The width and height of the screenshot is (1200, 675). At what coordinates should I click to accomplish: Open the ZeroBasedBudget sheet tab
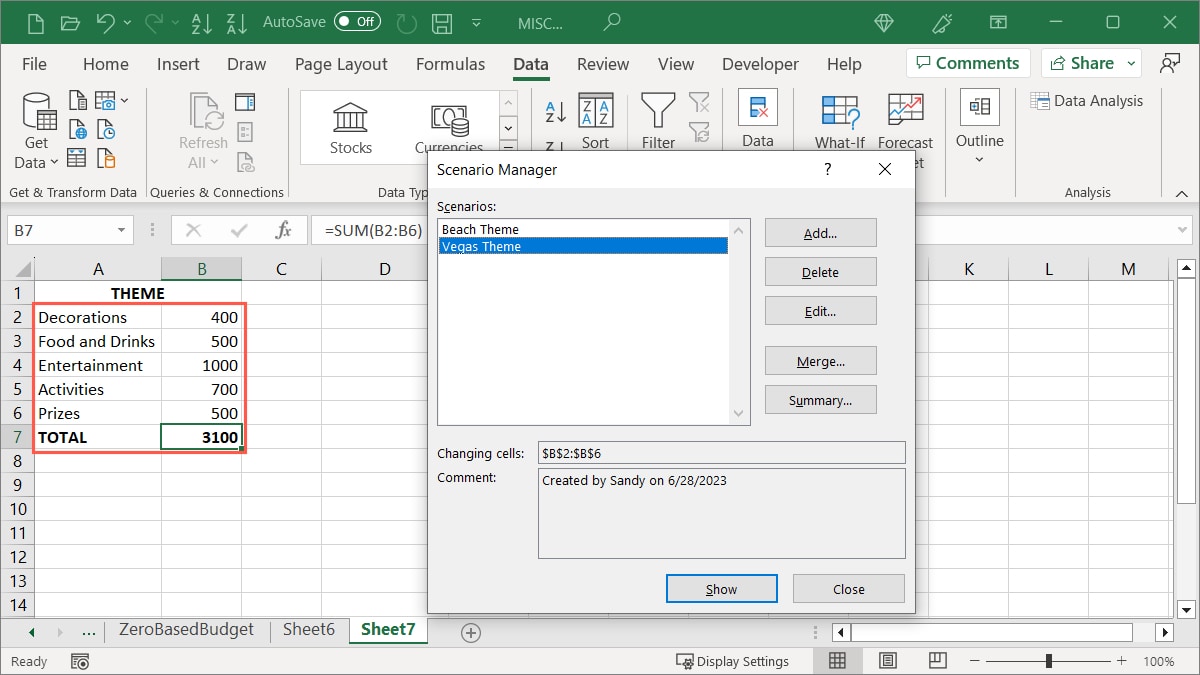(186, 630)
